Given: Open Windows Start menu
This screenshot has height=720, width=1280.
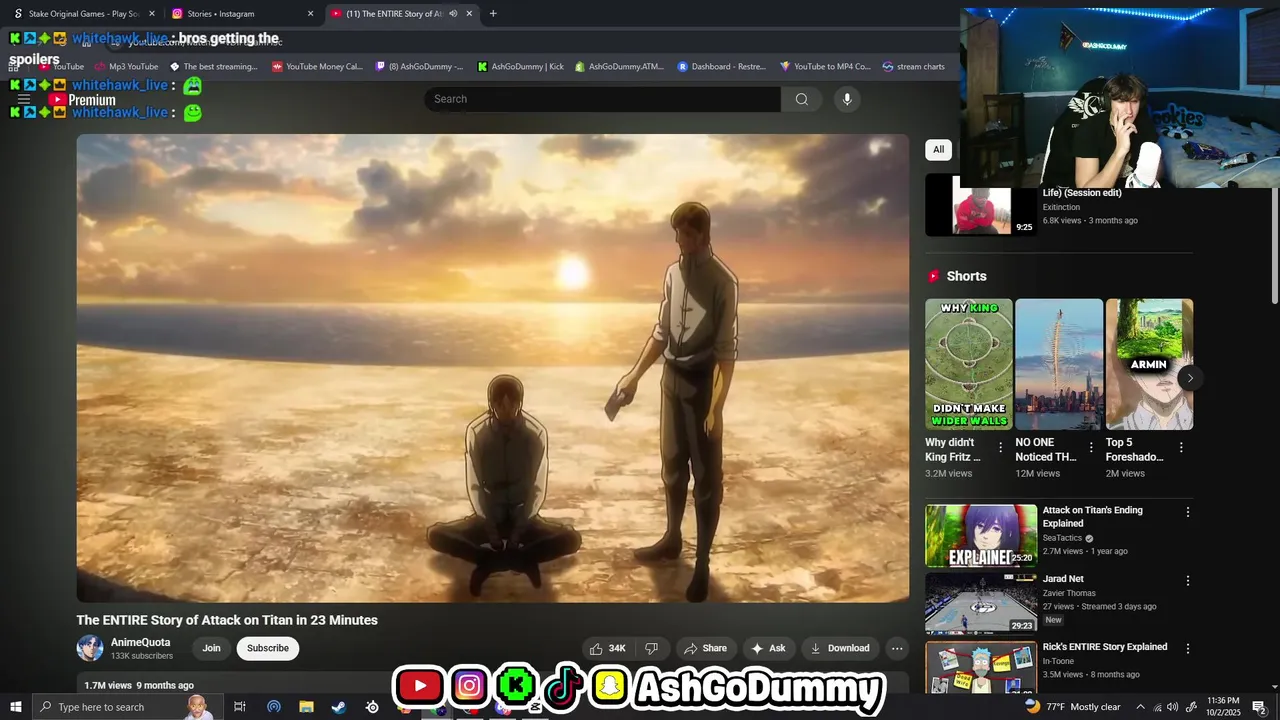Looking at the screenshot, I should [x=15, y=707].
